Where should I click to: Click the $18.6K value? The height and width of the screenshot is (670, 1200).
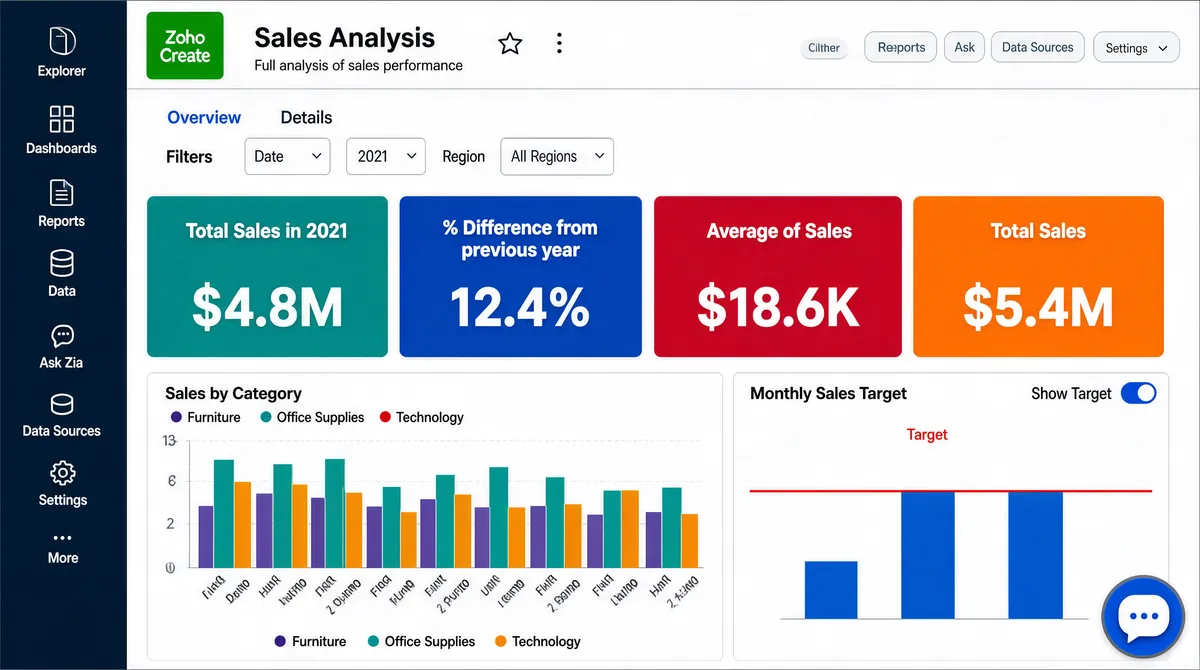[x=778, y=306]
